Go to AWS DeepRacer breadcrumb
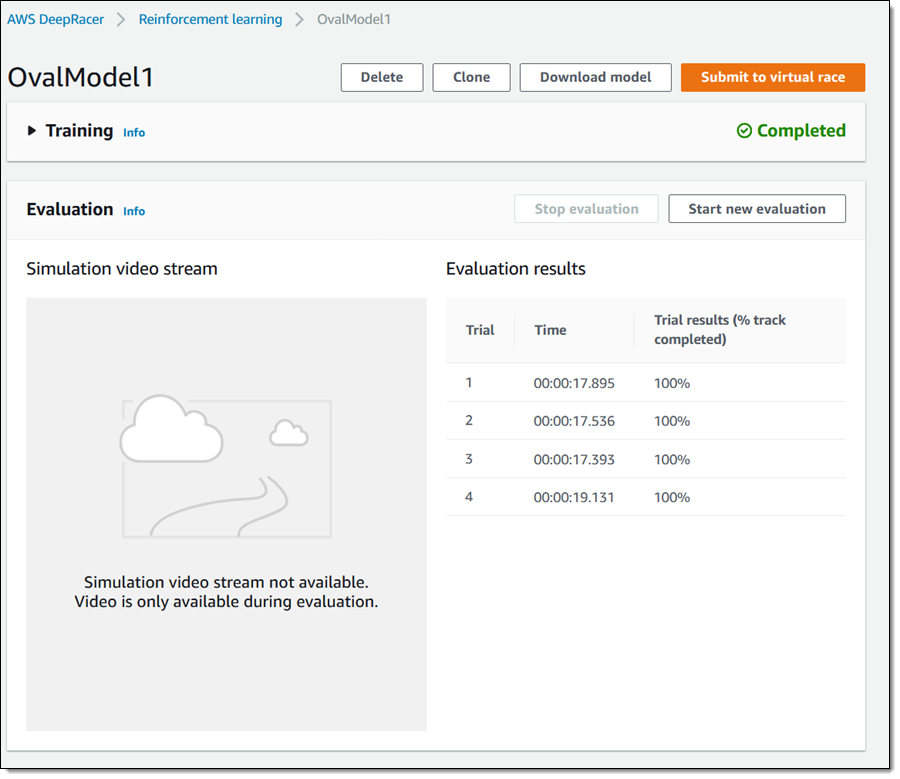The image size is (900, 779). point(56,19)
